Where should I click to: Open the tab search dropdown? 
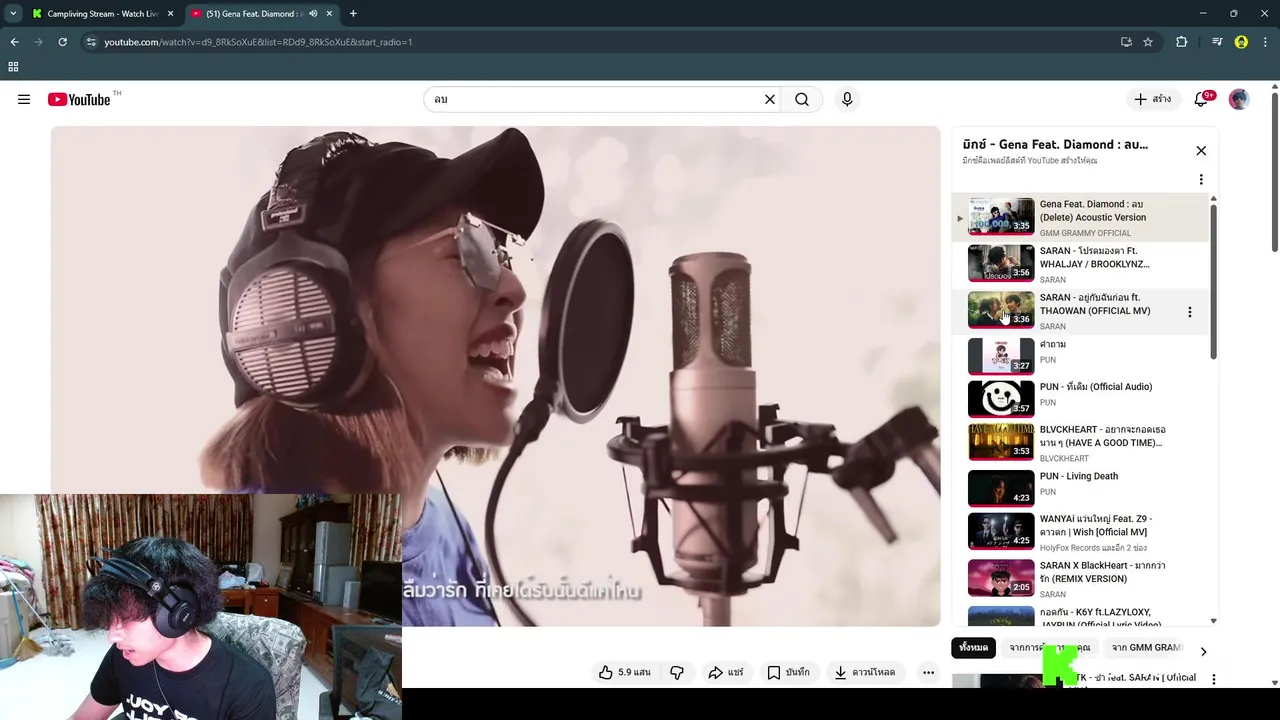tap(13, 14)
